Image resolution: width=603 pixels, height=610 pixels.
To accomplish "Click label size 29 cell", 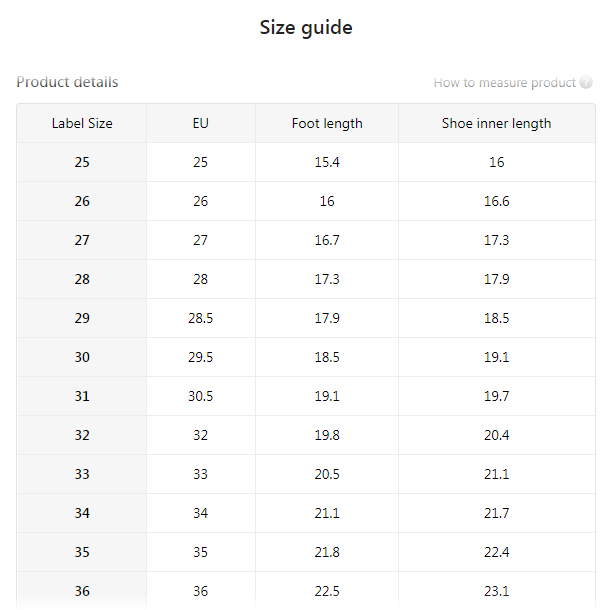I will point(82,318).
